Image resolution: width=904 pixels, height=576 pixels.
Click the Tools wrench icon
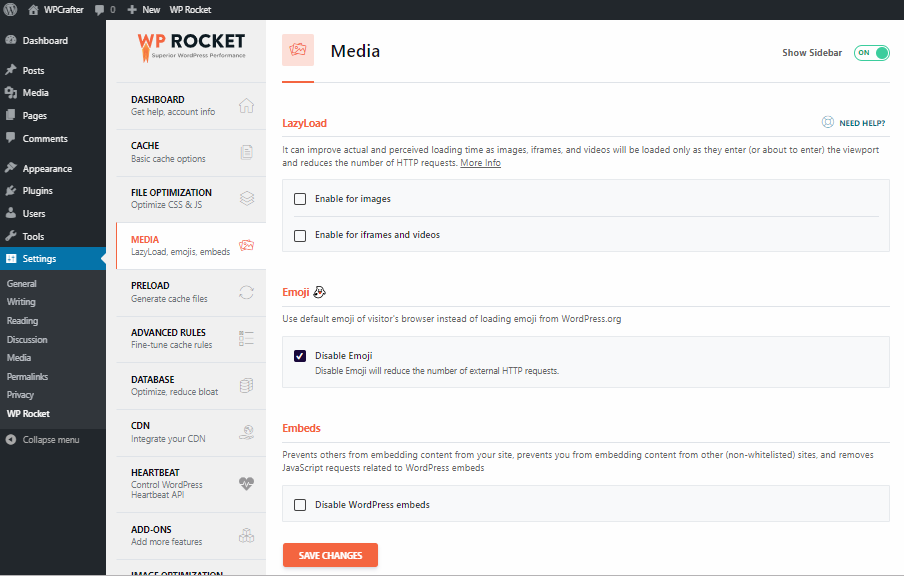coord(11,236)
